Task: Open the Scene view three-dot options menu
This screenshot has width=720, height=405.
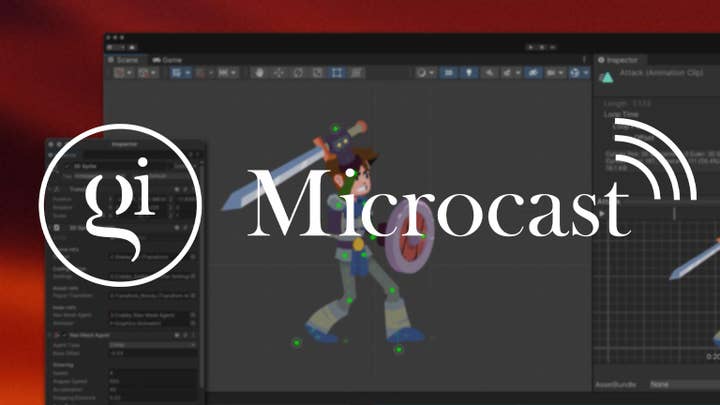Action: [x=584, y=60]
